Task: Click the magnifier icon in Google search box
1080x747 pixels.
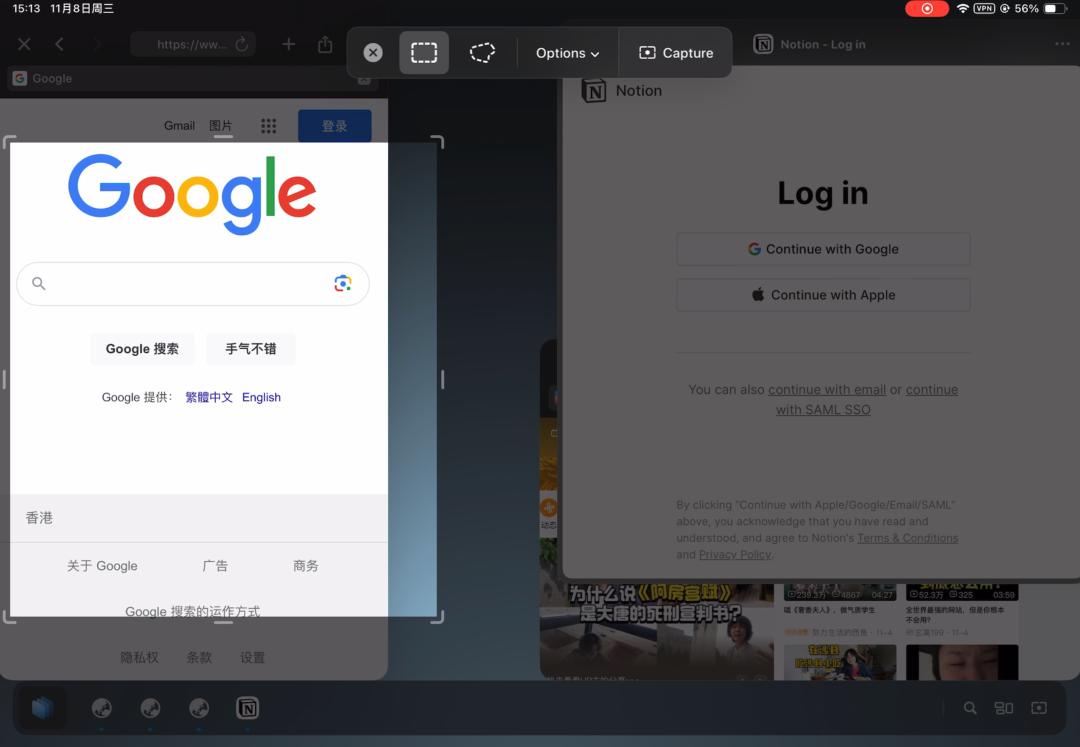Action: [x=39, y=284]
